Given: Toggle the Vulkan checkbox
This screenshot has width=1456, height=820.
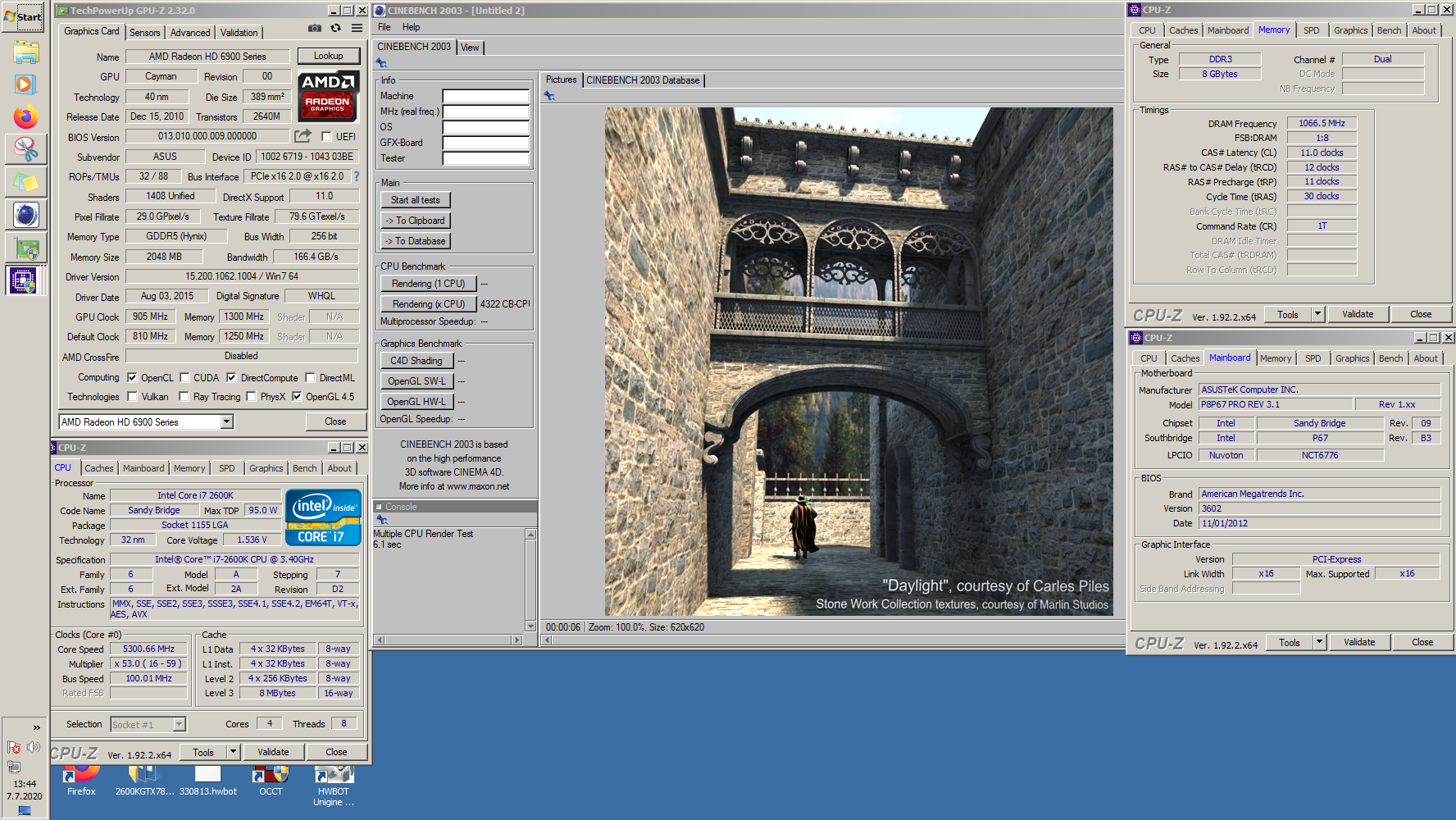Looking at the screenshot, I should pos(132,397).
